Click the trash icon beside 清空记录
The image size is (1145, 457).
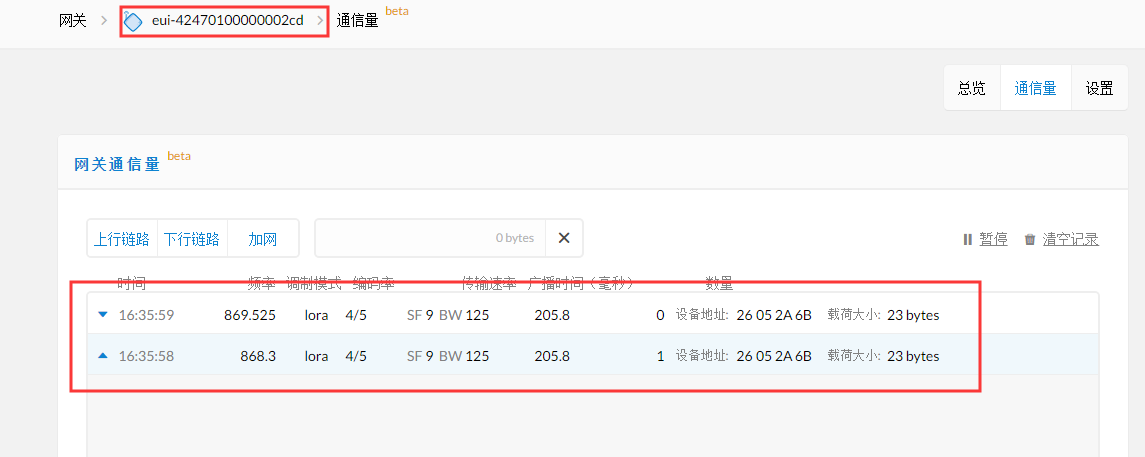click(1030, 239)
